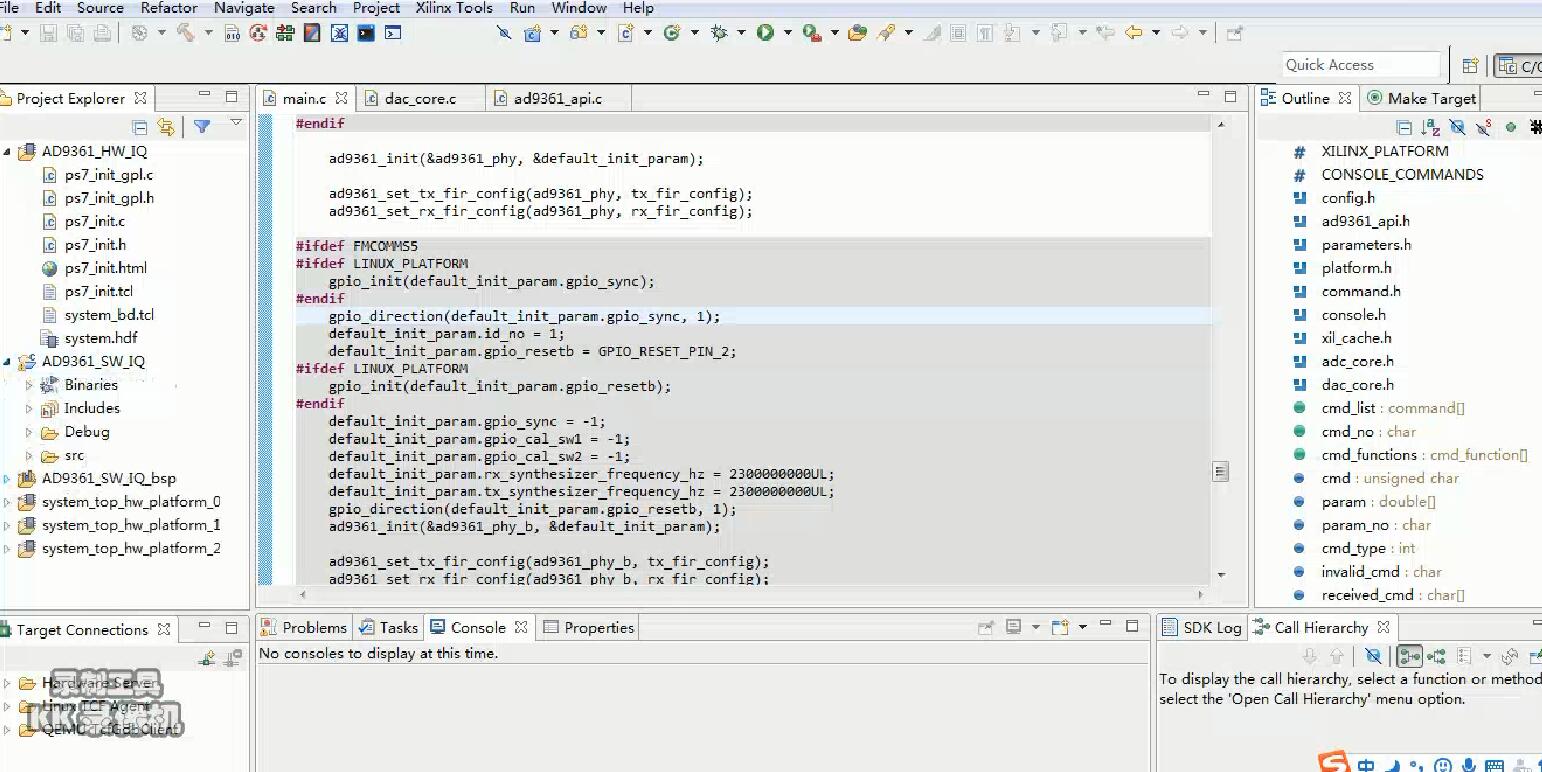Click the green Run icon

[765, 33]
